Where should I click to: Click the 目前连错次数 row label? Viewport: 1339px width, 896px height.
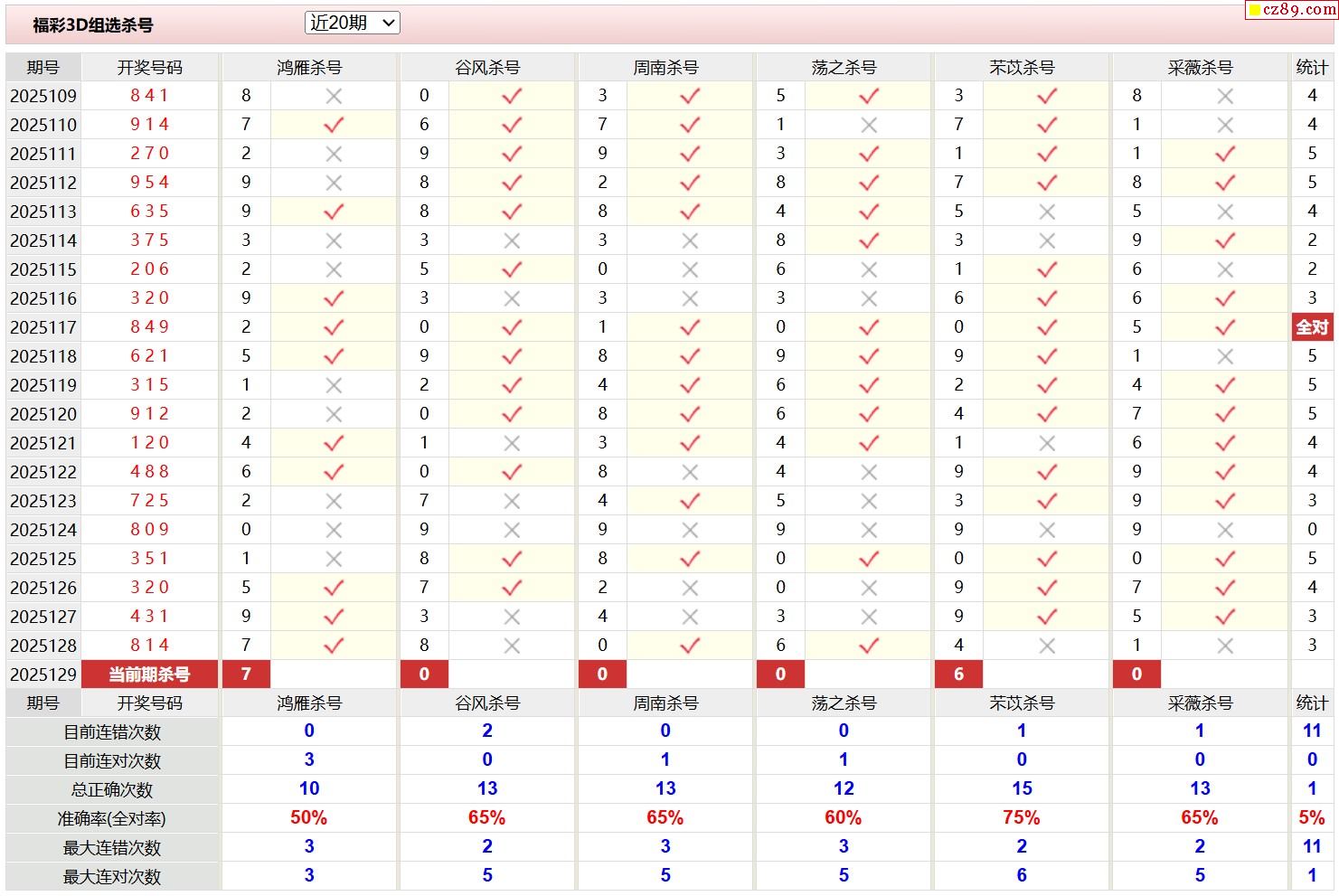point(112,732)
